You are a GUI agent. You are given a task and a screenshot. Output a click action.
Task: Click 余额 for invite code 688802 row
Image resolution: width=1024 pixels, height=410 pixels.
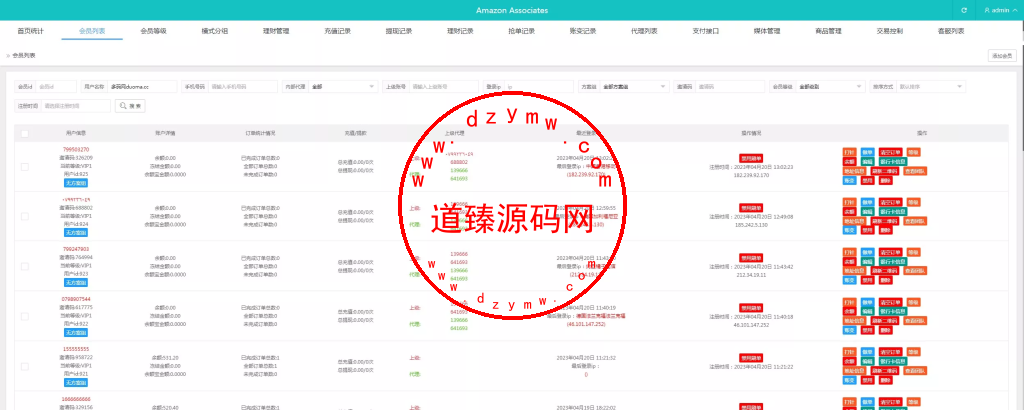click(850, 212)
